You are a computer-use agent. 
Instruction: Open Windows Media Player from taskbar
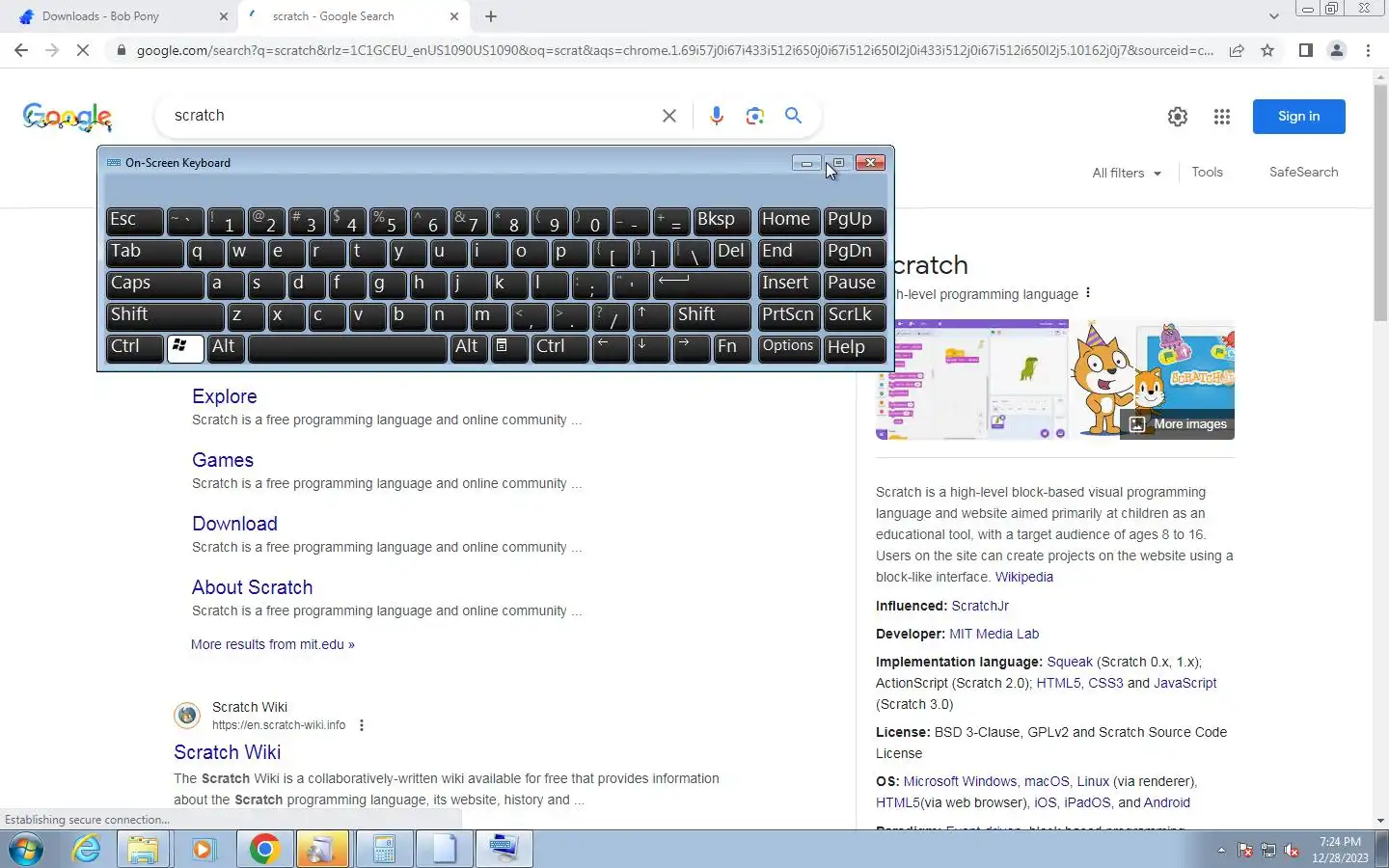[x=204, y=850]
